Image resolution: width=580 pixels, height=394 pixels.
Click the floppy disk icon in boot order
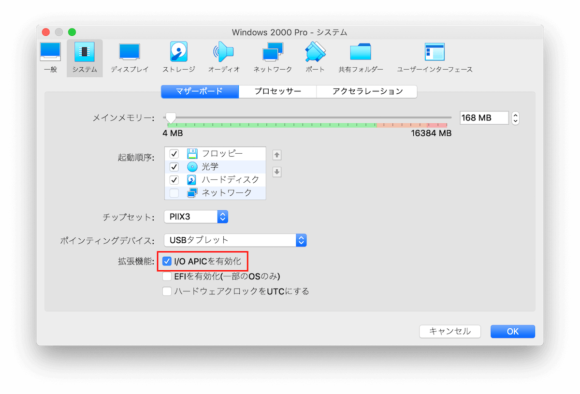pyautogui.click(x=192, y=154)
